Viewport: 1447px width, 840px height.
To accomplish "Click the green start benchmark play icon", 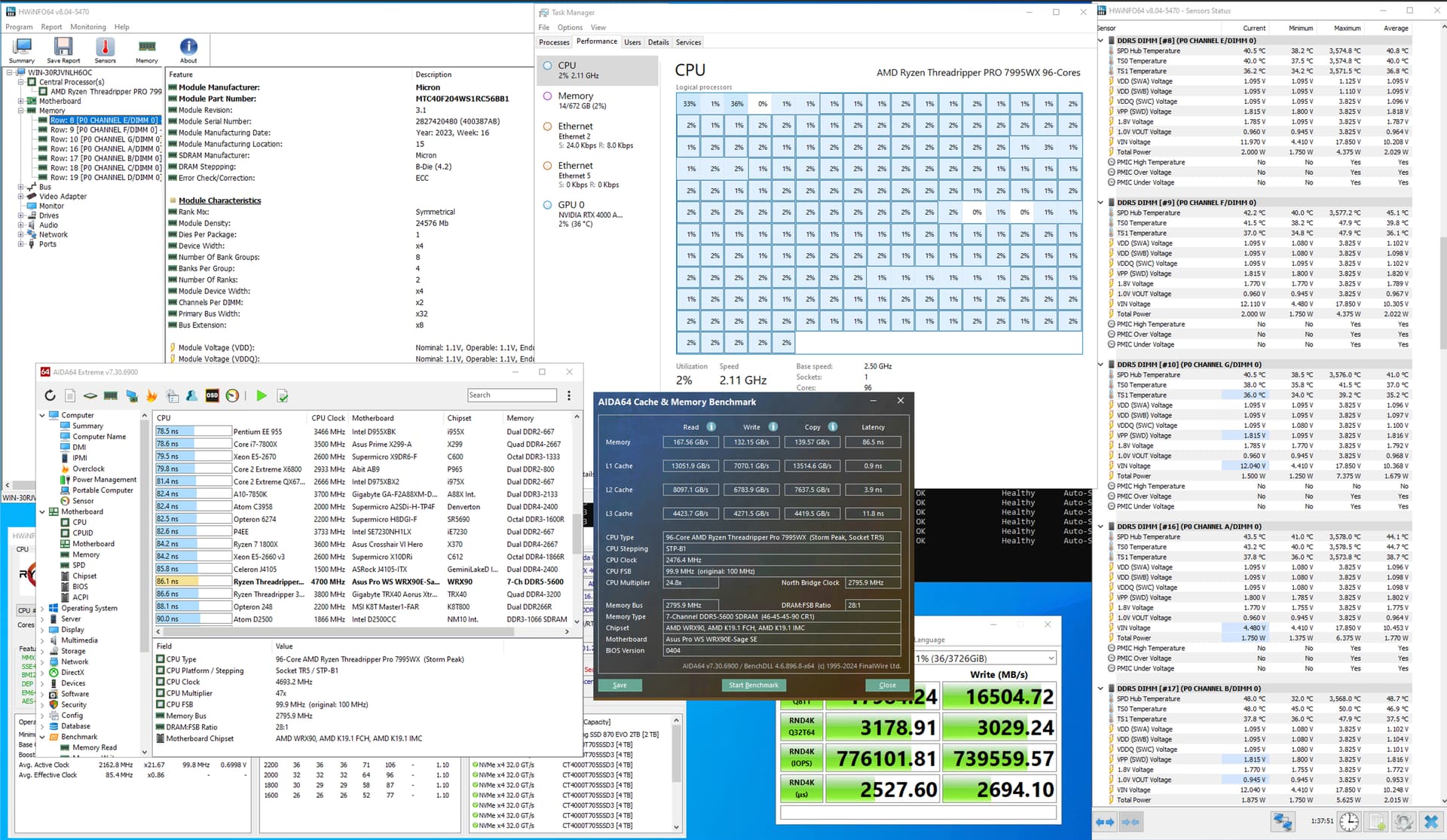I will pyautogui.click(x=262, y=396).
